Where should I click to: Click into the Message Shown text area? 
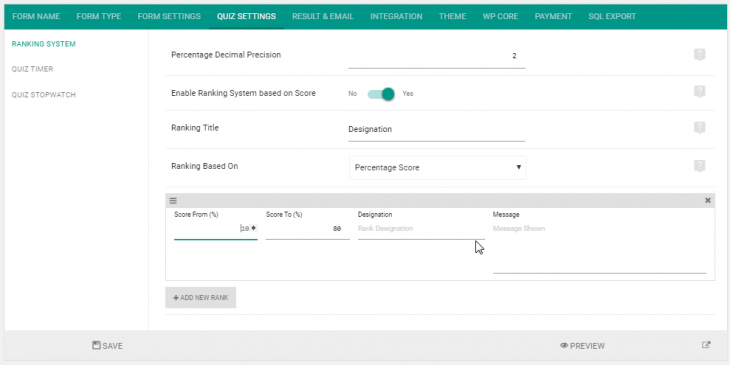coord(599,248)
